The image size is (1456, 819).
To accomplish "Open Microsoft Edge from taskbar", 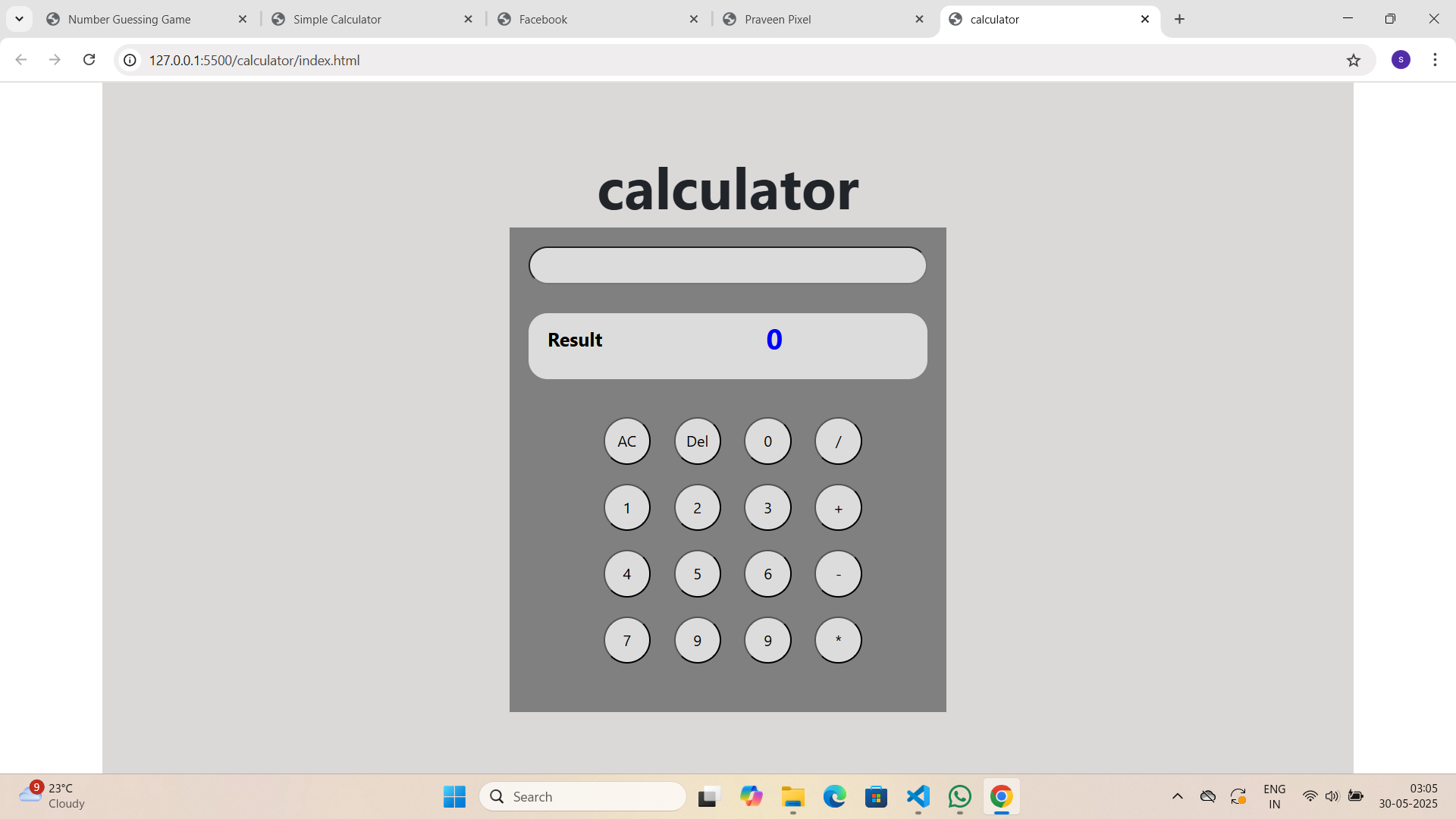I will point(834,796).
